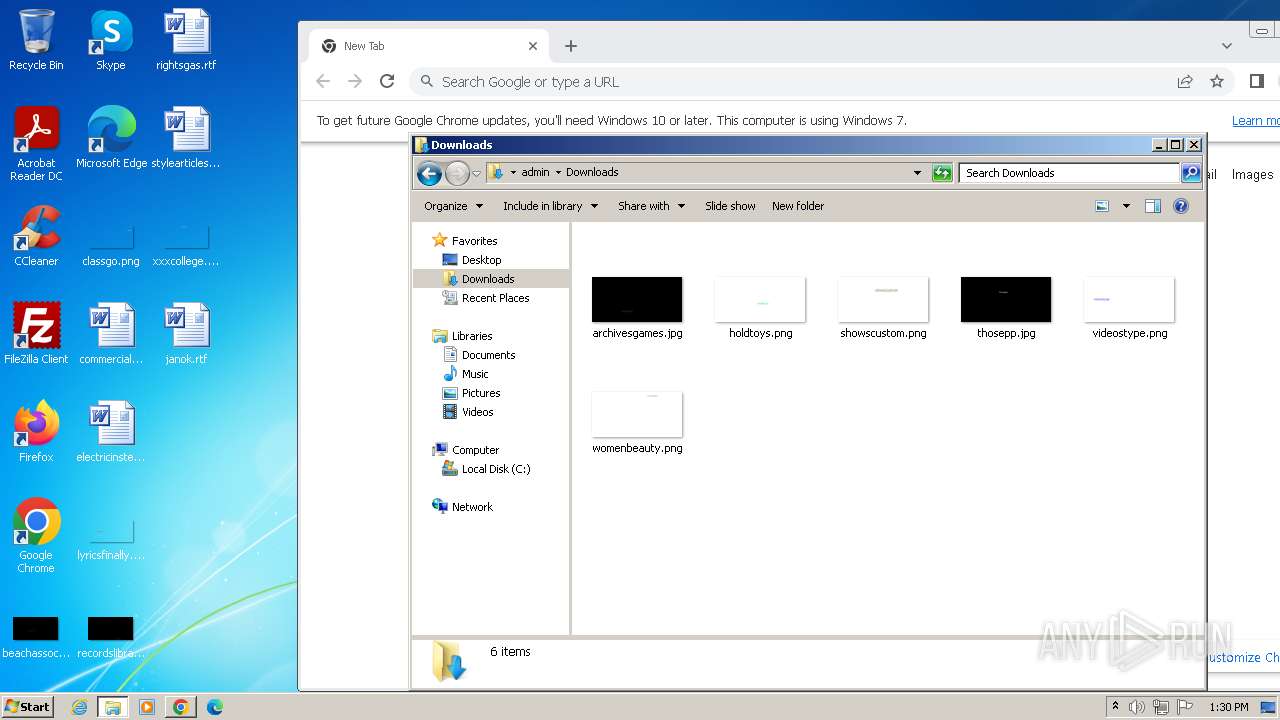Open the Recycle Bin desktop icon
The image size is (1280, 720).
36,40
